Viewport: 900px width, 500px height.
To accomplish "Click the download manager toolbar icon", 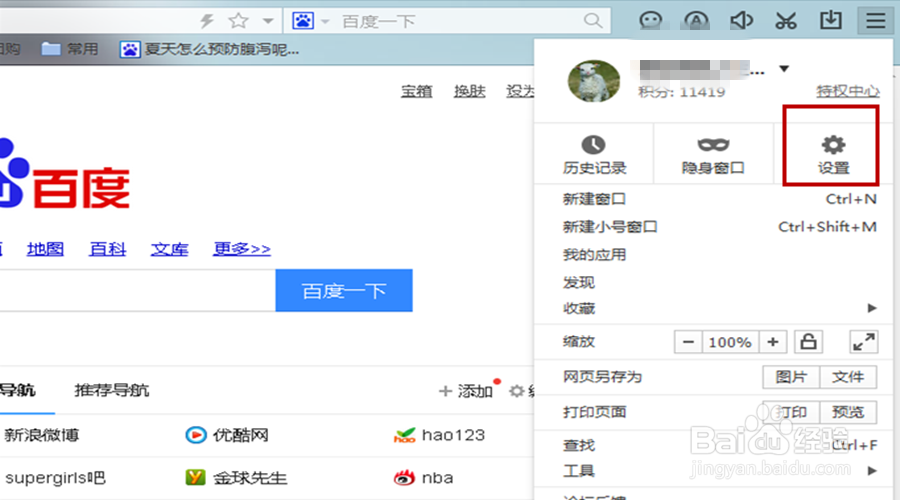I will pos(831,21).
